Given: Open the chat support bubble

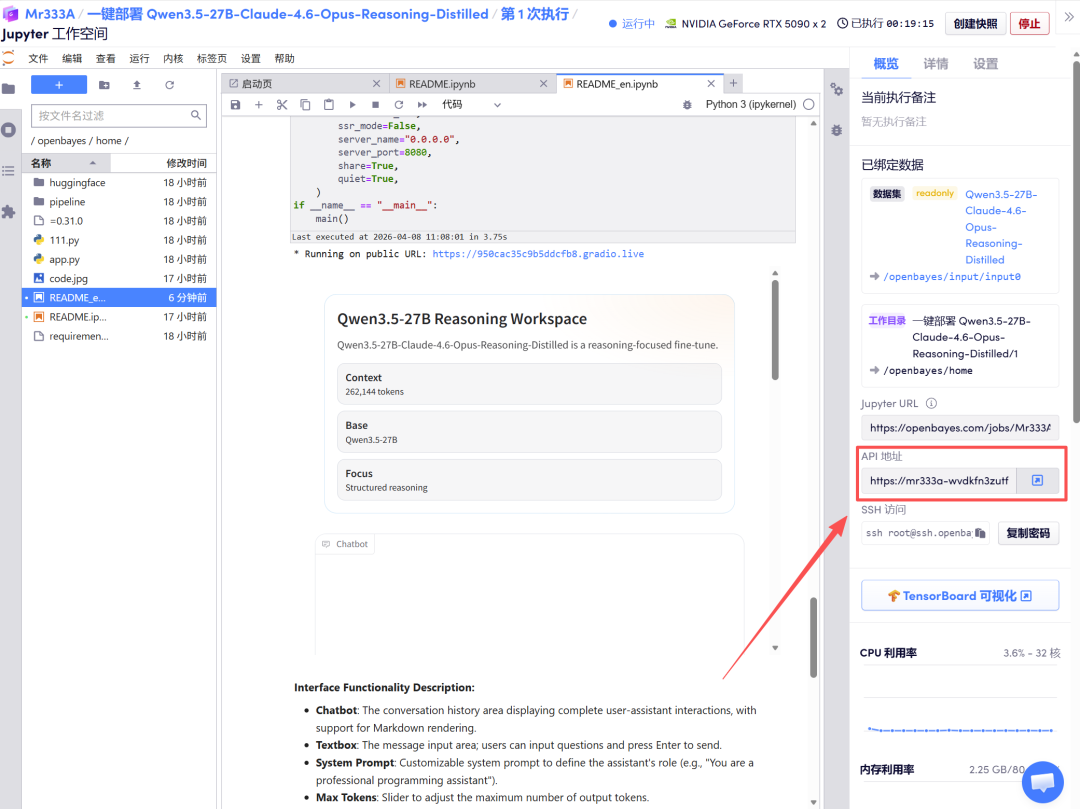Looking at the screenshot, I should (x=1043, y=782).
